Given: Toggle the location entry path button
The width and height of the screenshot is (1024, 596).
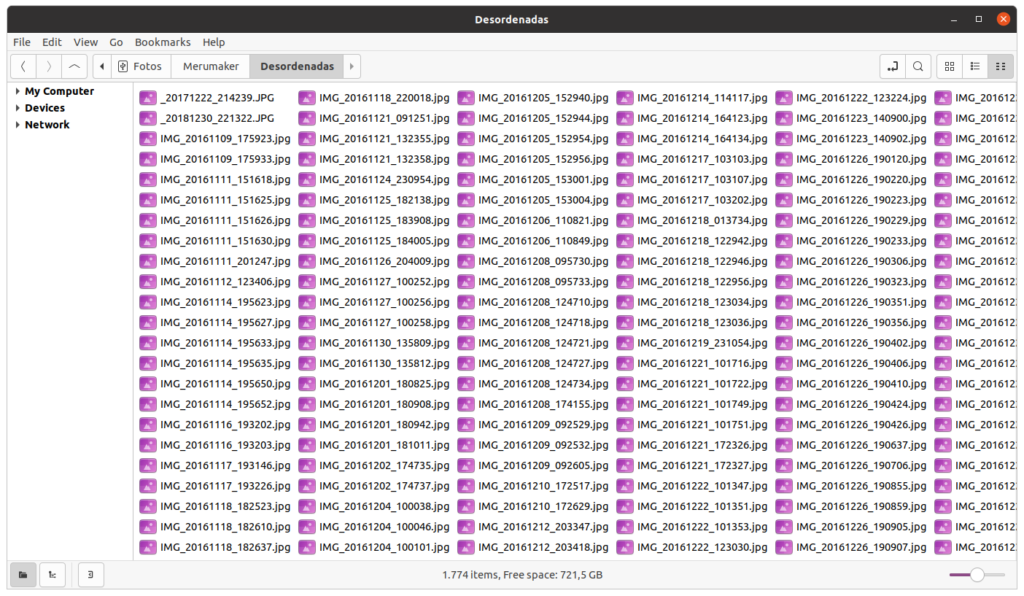Looking at the screenshot, I should click(892, 67).
